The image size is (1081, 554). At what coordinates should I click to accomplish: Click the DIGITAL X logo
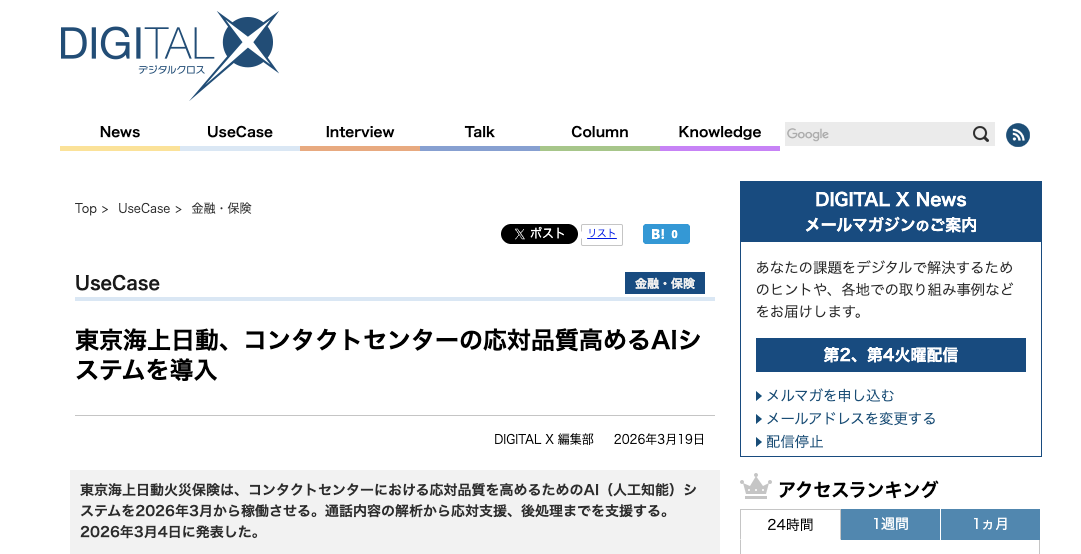[169, 52]
